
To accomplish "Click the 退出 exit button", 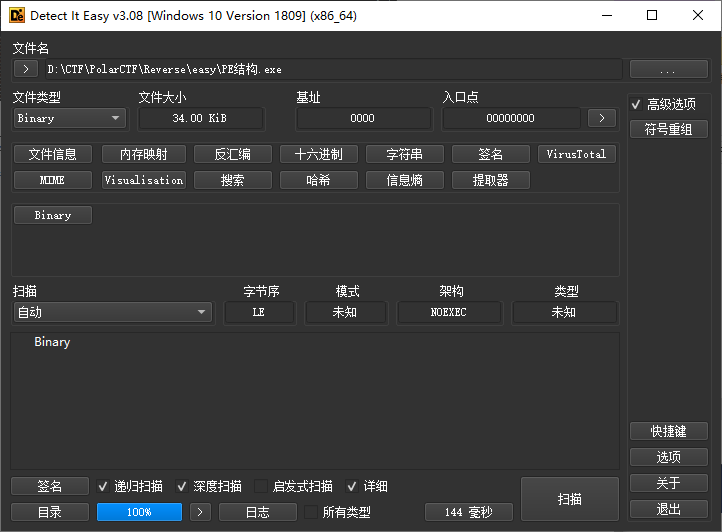I will point(669,509).
